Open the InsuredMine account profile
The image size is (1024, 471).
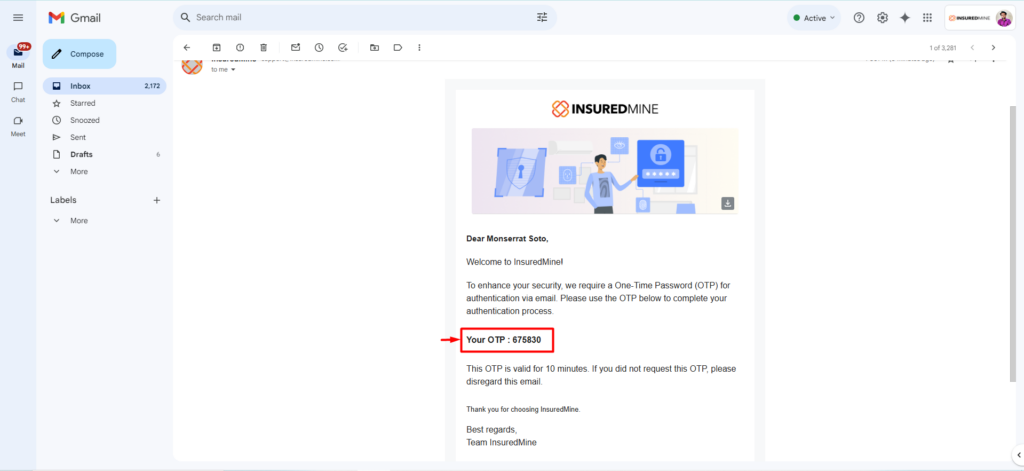pyautogui.click(x=982, y=18)
